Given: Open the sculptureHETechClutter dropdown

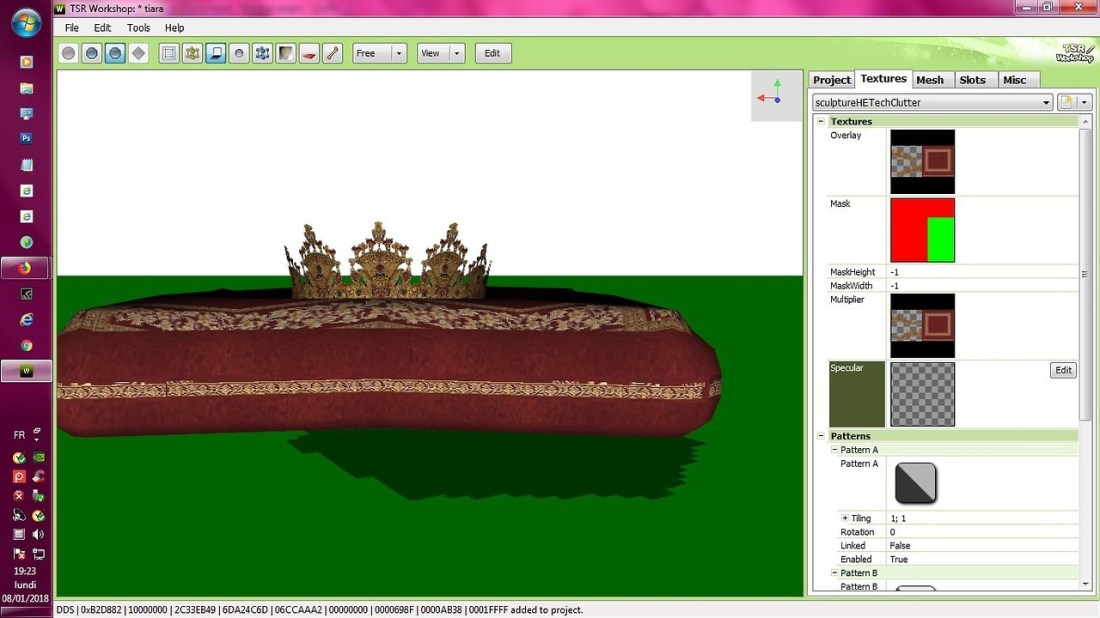Looking at the screenshot, I should coord(1046,102).
